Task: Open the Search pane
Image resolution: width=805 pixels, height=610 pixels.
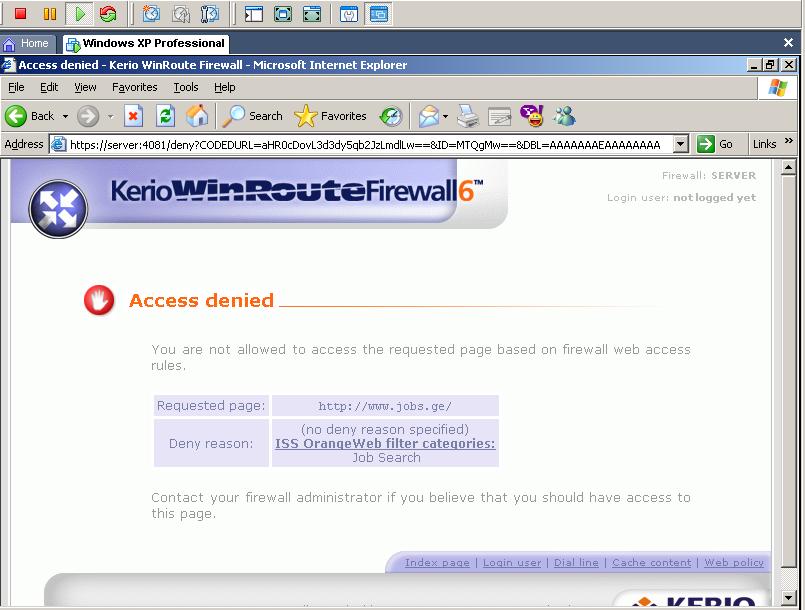Action: [253, 116]
